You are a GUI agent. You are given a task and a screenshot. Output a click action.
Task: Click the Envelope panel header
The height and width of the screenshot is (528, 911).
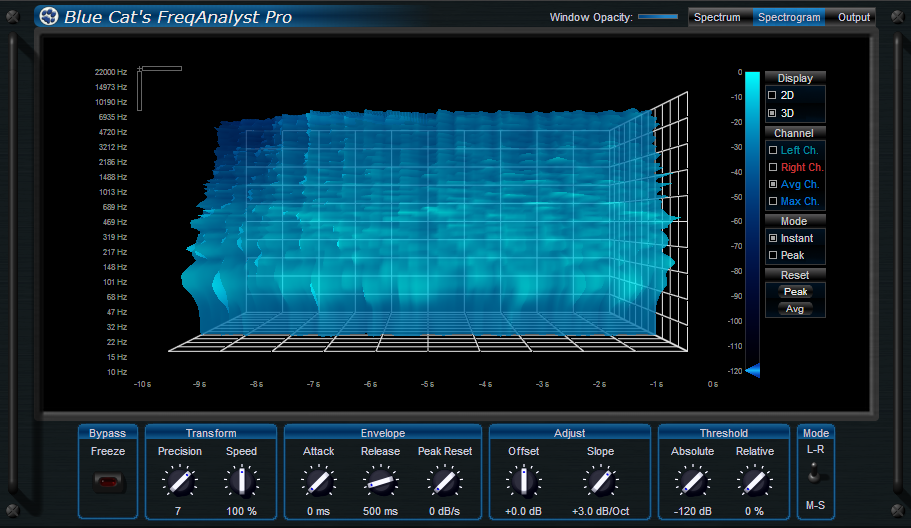coord(383,433)
